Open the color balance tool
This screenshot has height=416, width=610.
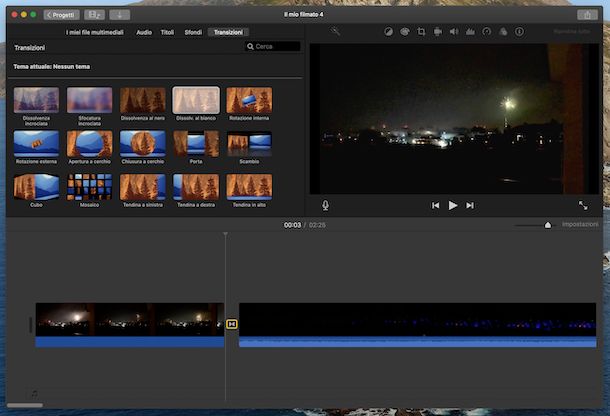tap(388, 32)
